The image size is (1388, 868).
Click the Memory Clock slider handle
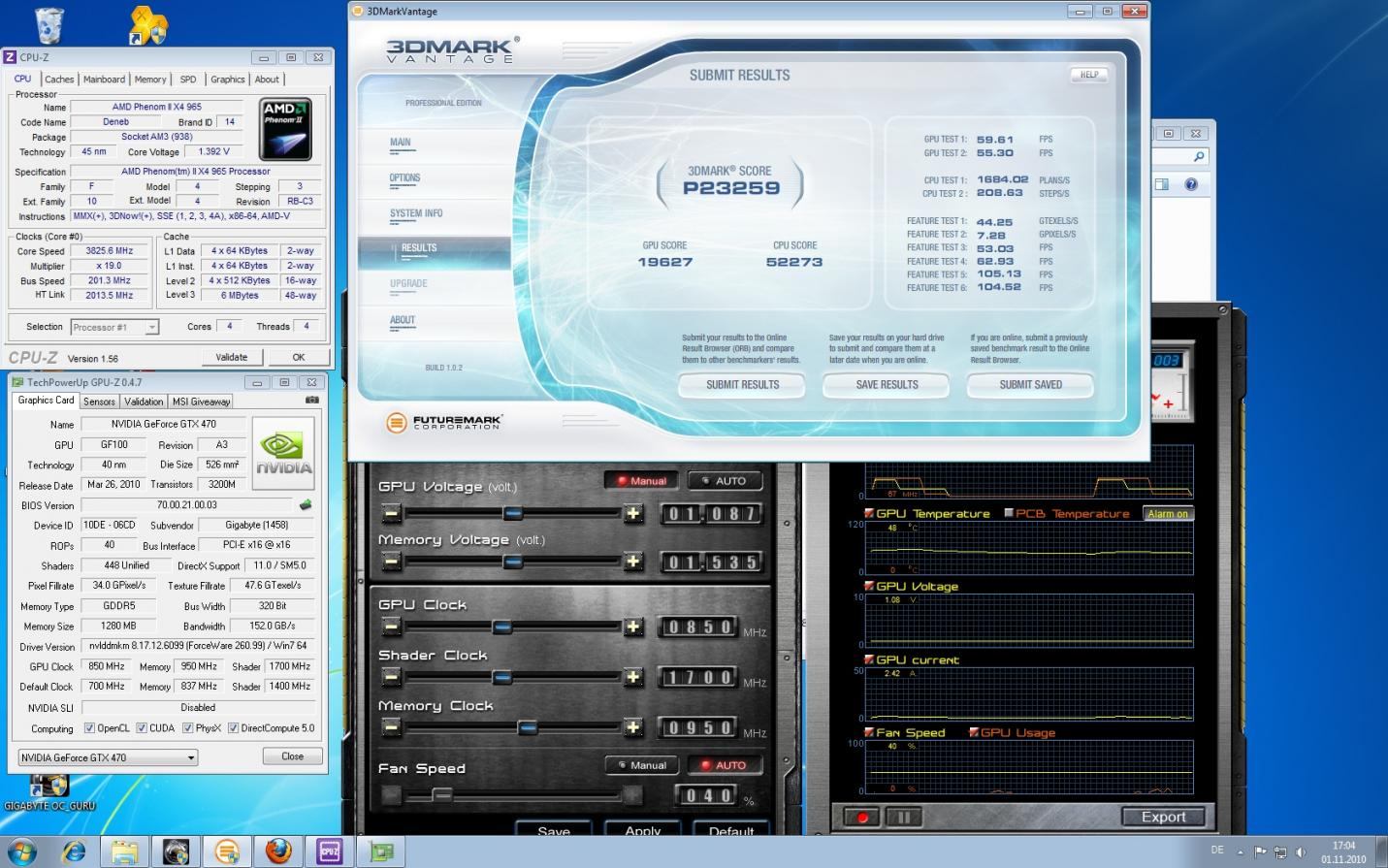tap(528, 727)
